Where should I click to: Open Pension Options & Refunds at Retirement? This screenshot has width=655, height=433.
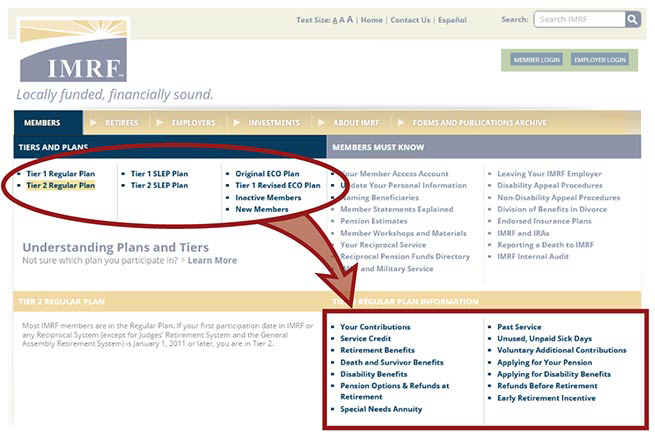[x=394, y=392]
